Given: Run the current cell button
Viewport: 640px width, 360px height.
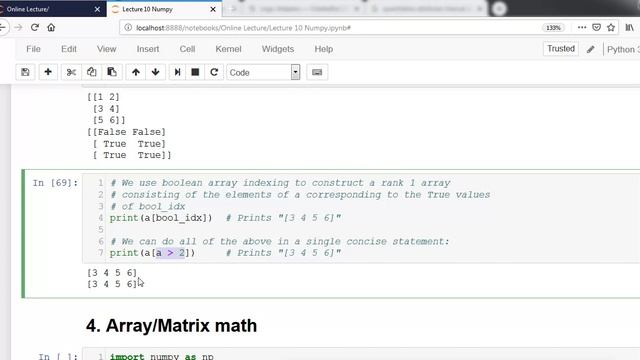Looking at the screenshot, I should [177, 72].
